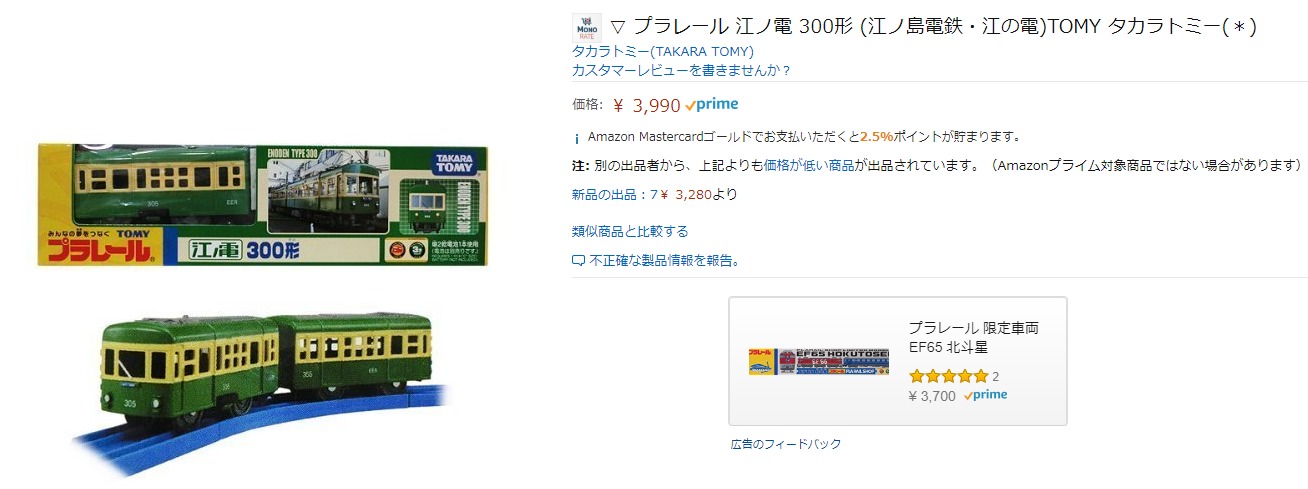Open 類似商品と比較する link
The width and height of the screenshot is (1308, 489).
click(x=630, y=231)
